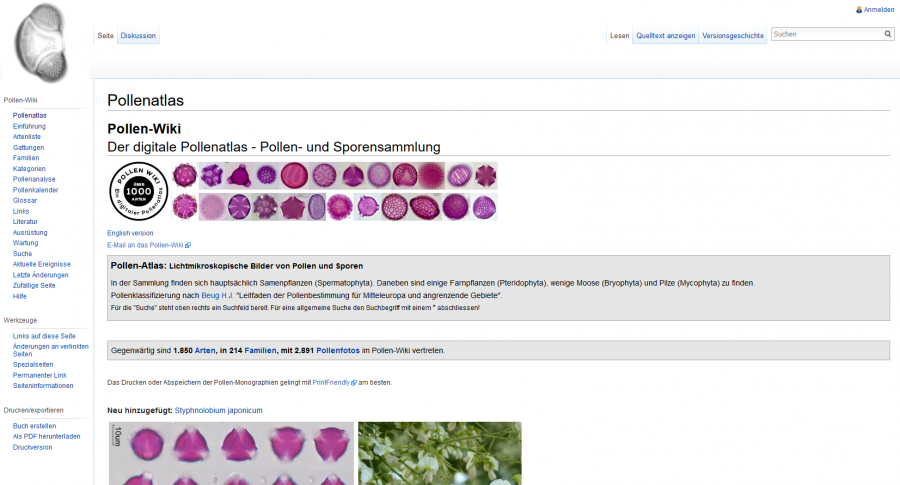
Task: Open the English version link
Action: click(130, 233)
